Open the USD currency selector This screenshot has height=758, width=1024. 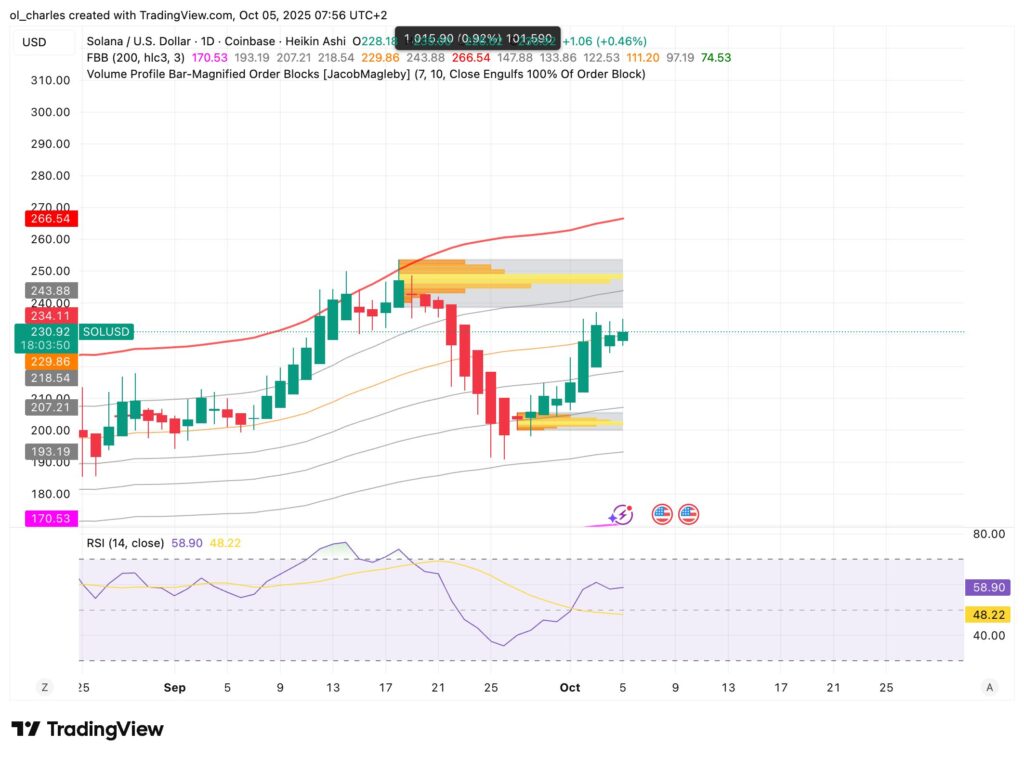[x=35, y=42]
